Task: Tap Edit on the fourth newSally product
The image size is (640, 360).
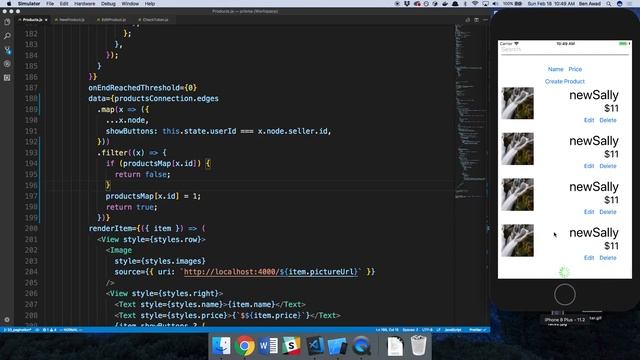Action: pyautogui.click(x=589, y=258)
